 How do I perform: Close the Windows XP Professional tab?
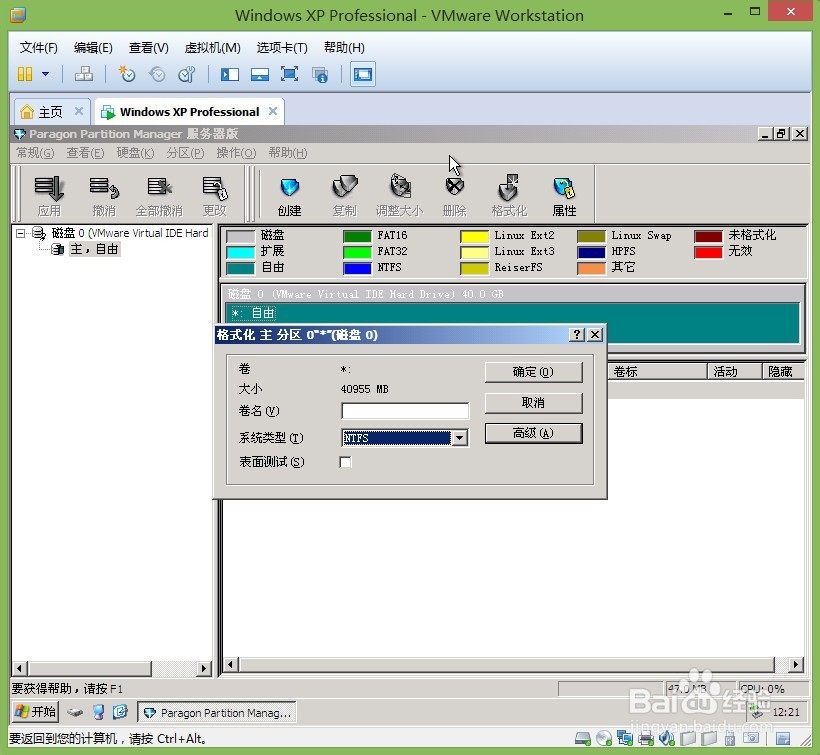click(272, 111)
